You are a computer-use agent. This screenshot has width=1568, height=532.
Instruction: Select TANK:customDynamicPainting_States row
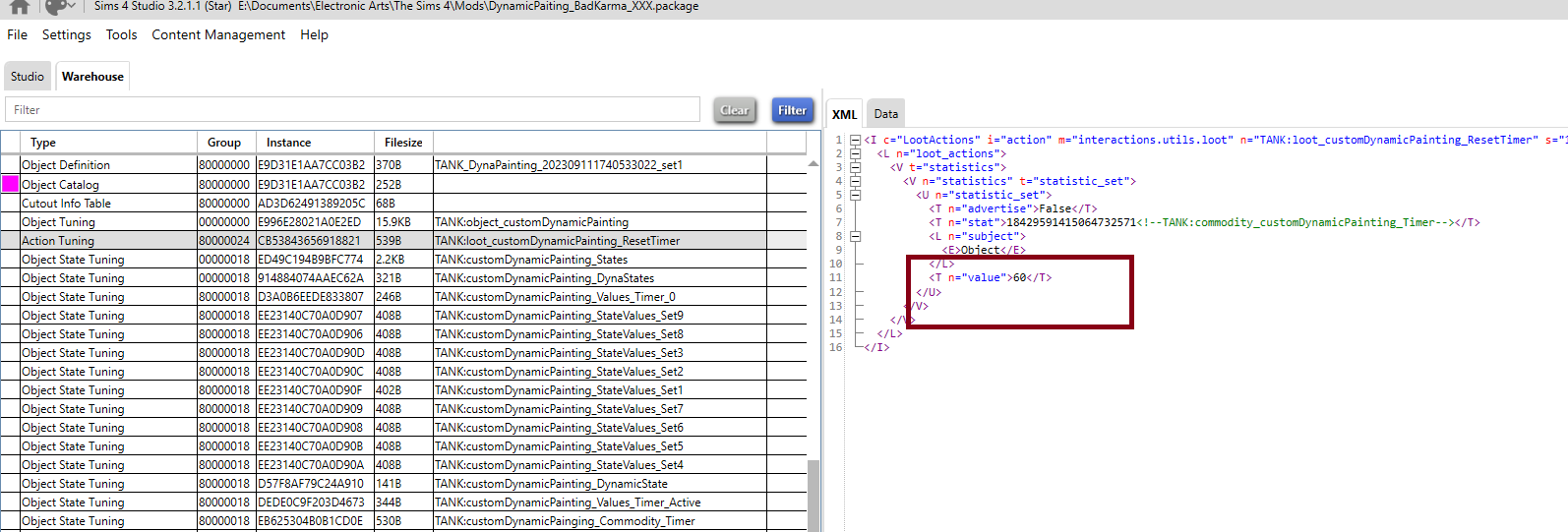click(x=403, y=259)
